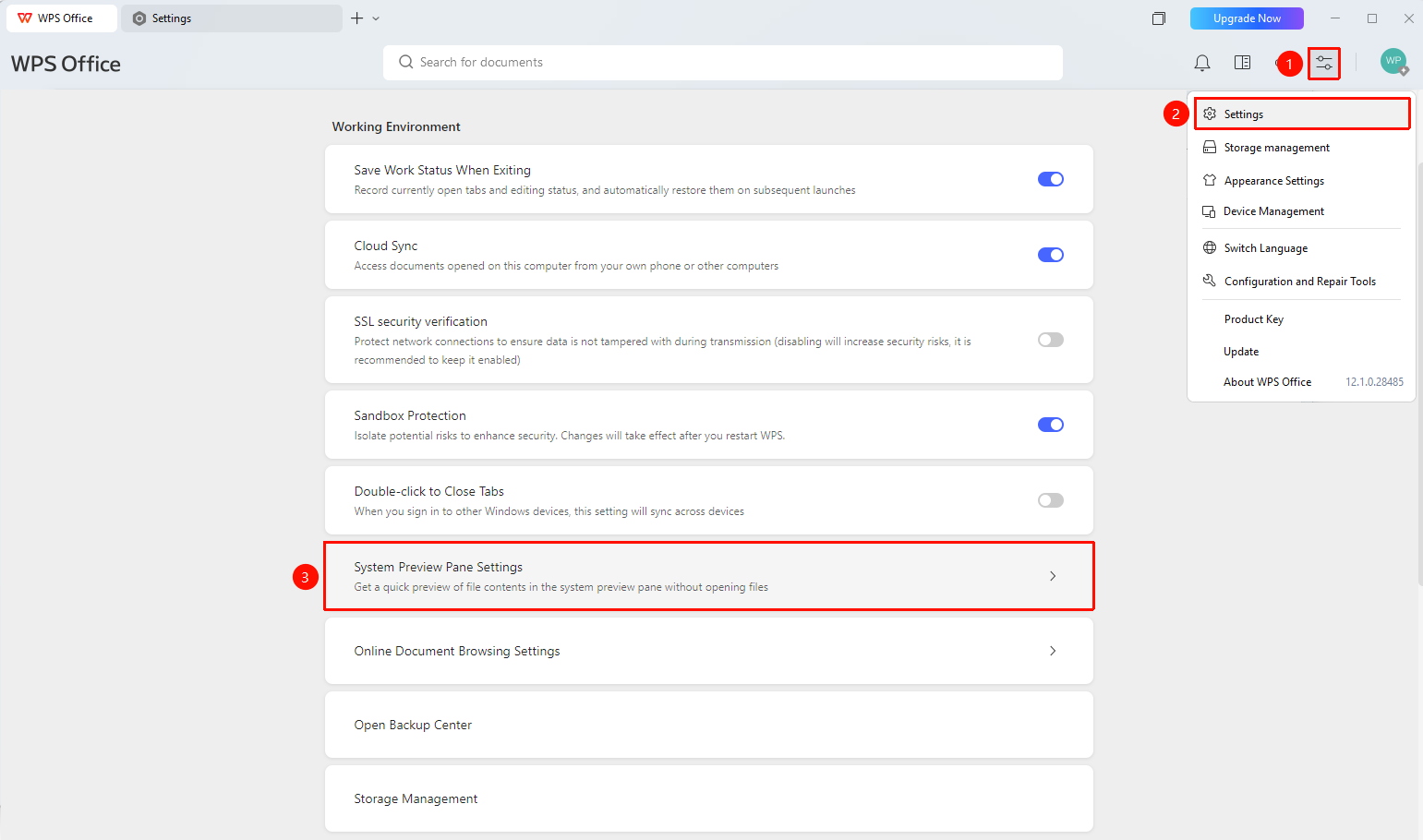The width and height of the screenshot is (1423, 840).
Task: Select Product Key menu entry
Action: pyautogui.click(x=1254, y=319)
